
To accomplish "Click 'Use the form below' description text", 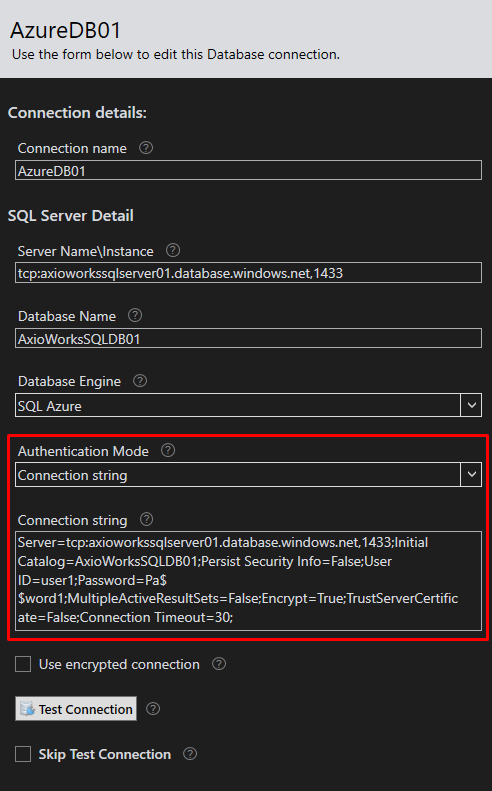I will coord(176,54).
